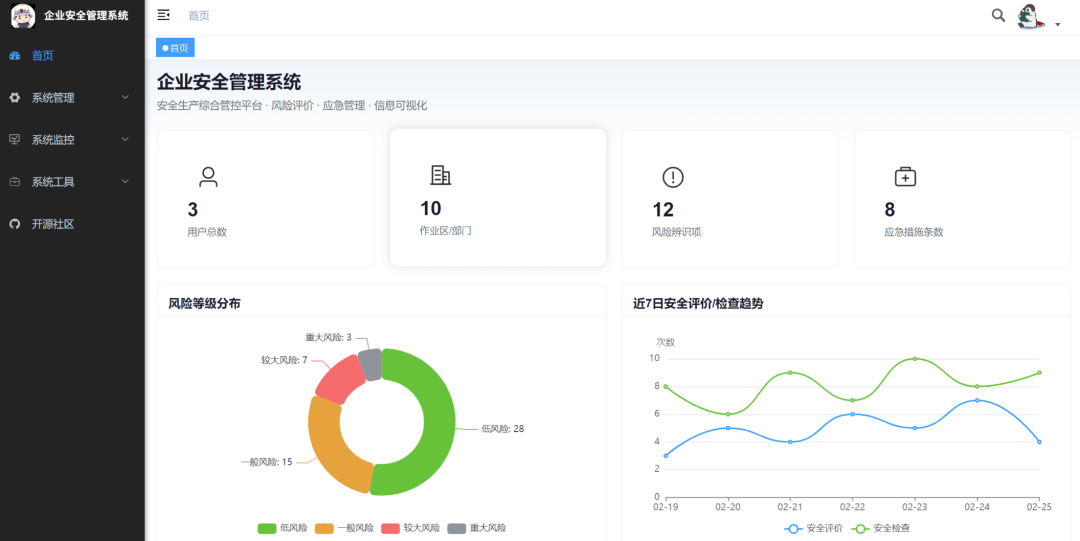This screenshot has width=1080, height=541.
Task: Click the system logo avatar in sidebar
Action: click(x=23, y=15)
